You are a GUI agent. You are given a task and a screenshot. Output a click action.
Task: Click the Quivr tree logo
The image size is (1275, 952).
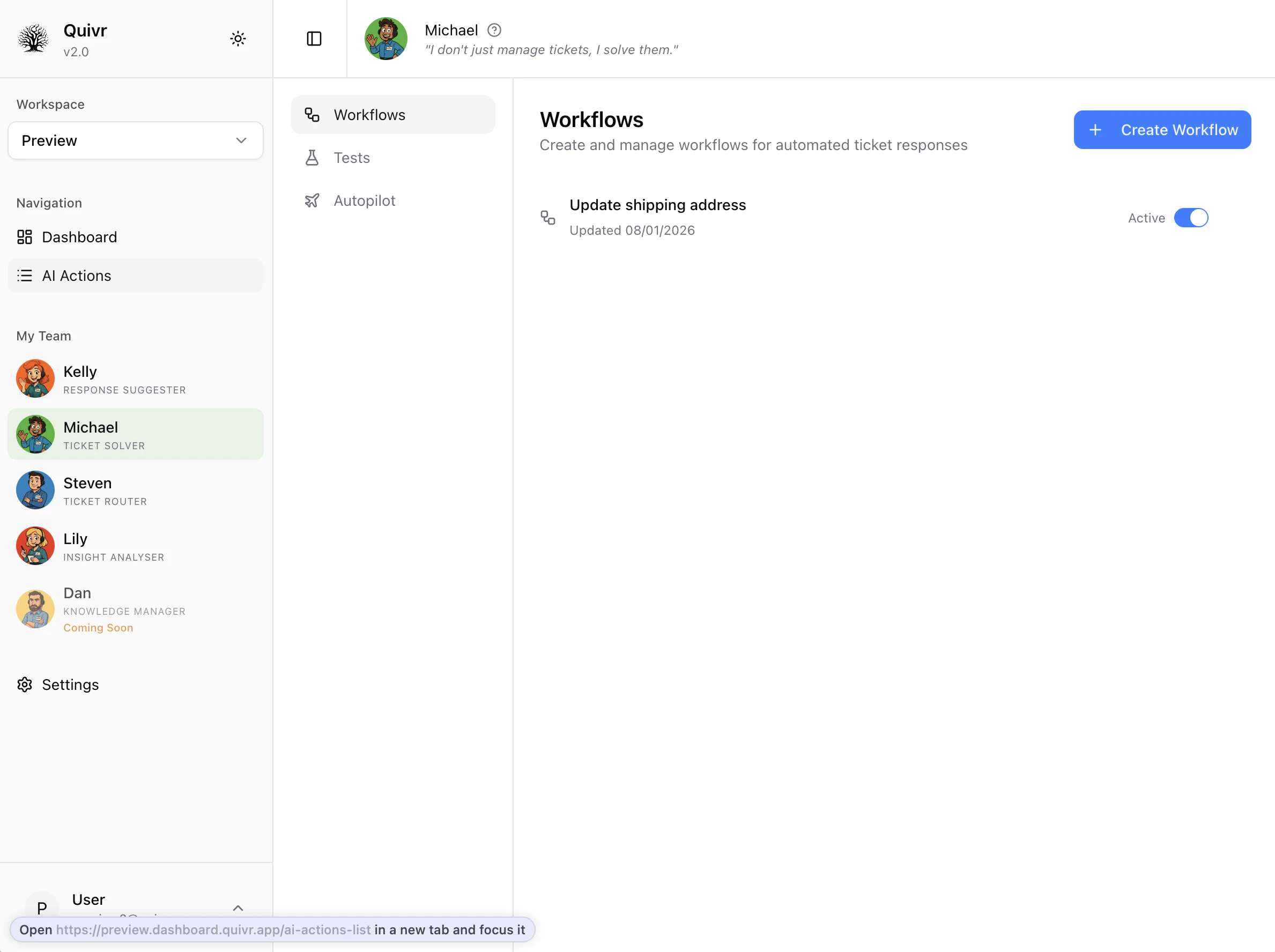[33, 38]
